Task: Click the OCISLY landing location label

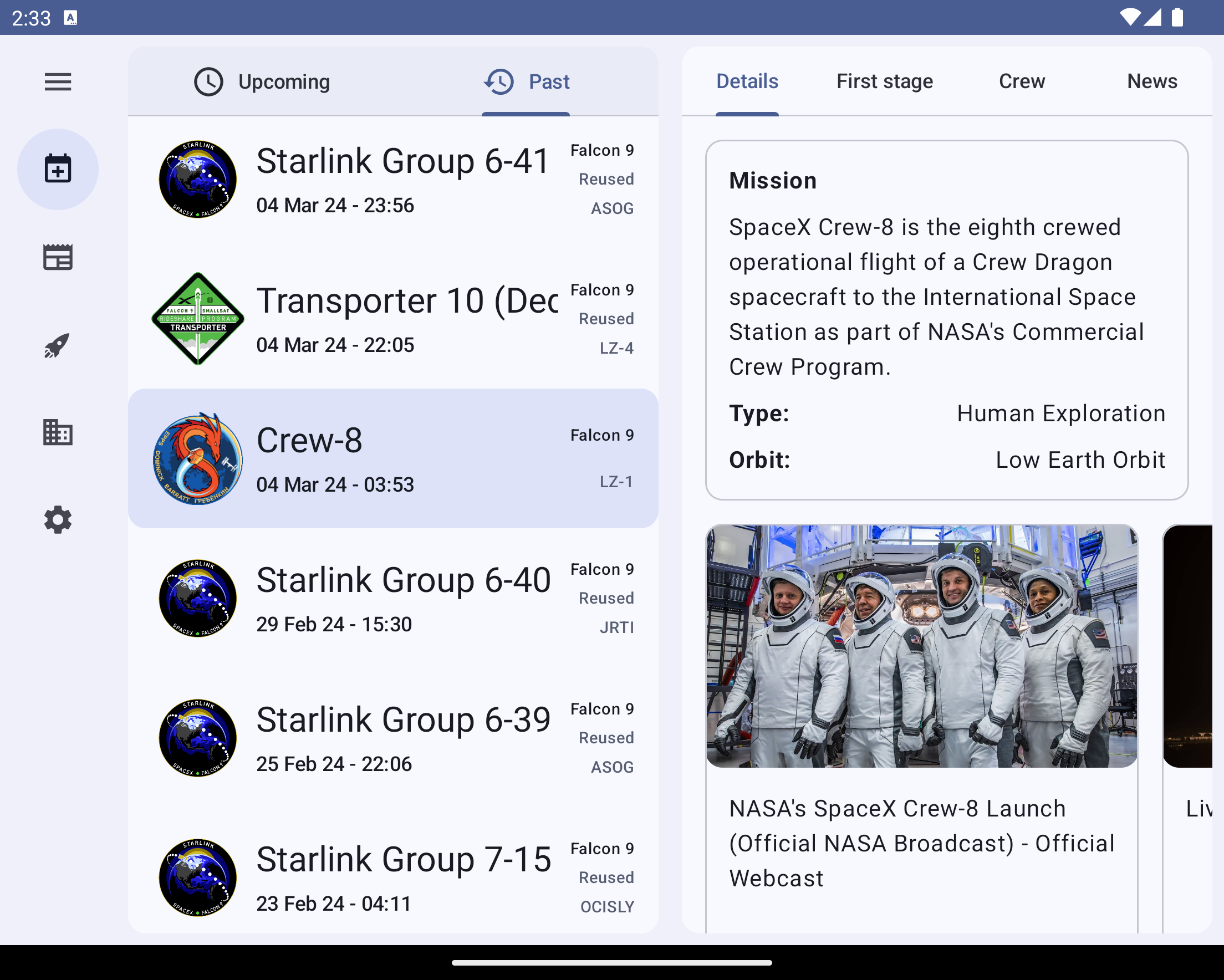Action: (x=607, y=907)
